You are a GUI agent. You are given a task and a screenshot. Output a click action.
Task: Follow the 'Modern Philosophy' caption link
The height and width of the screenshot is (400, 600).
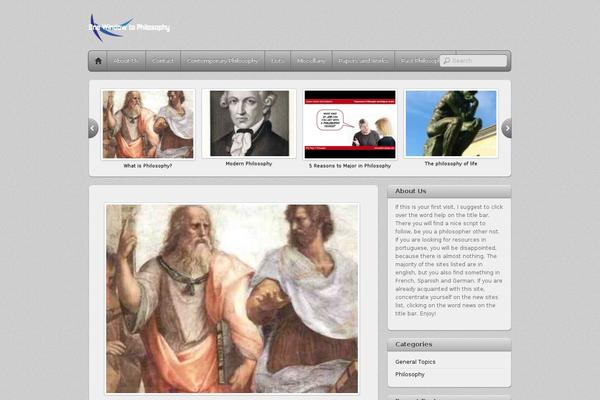(x=249, y=163)
